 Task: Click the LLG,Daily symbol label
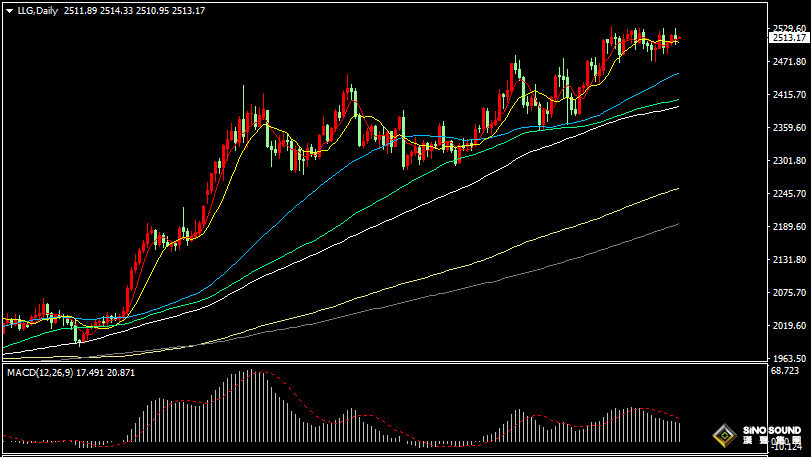(x=38, y=11)
